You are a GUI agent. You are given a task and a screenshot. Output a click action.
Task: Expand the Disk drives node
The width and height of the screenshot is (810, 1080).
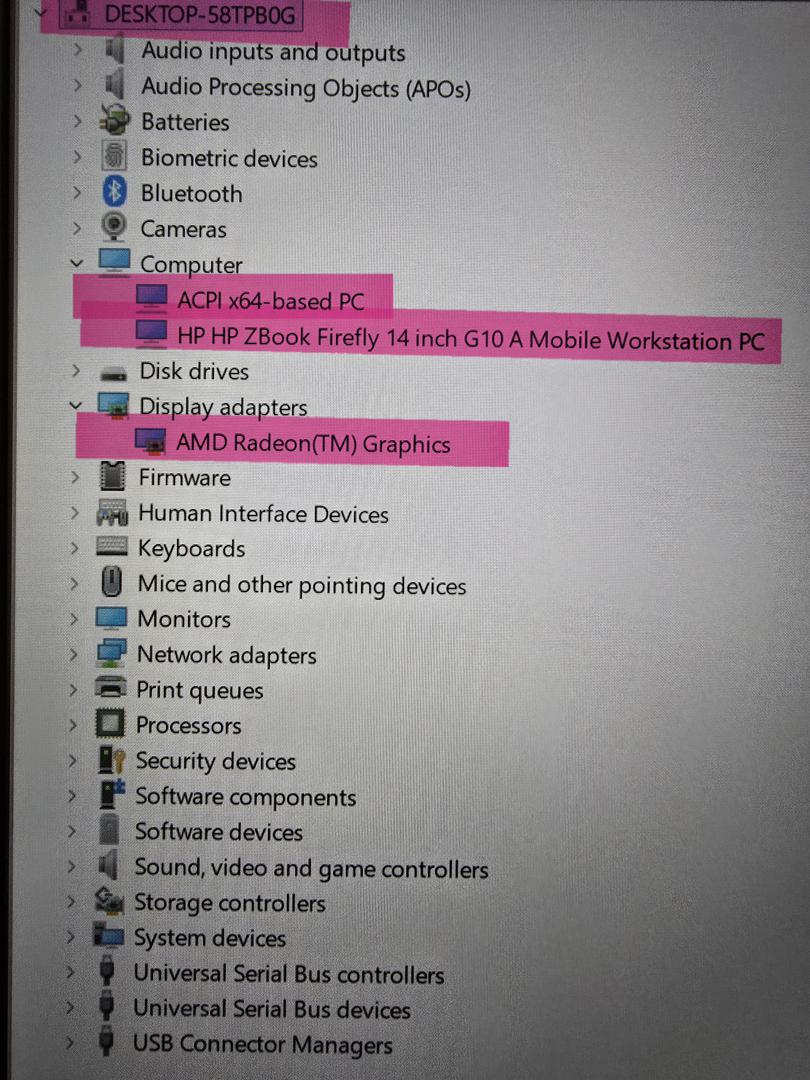[75, 371]
